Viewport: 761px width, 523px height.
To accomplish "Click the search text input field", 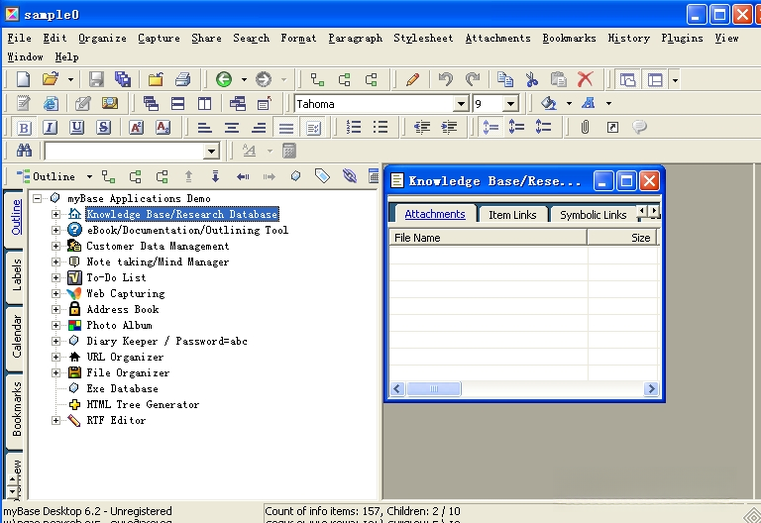I will 124,151.
